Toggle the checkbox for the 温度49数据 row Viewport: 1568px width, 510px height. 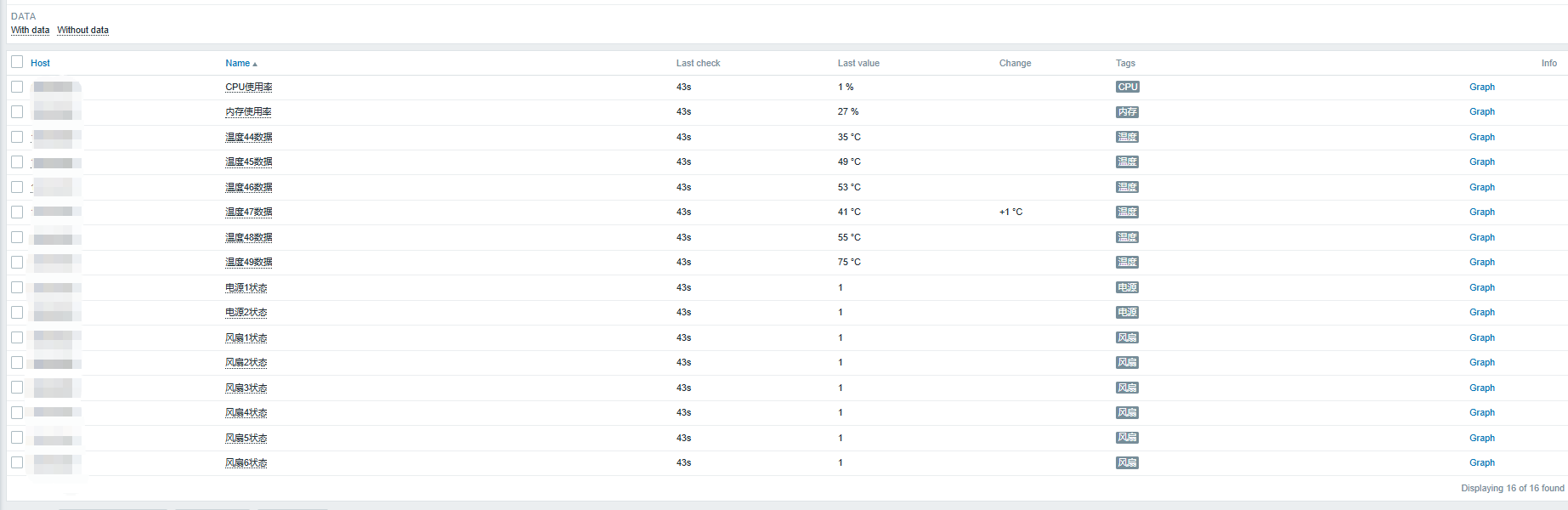pyautogui.click(x=17, y=262)
